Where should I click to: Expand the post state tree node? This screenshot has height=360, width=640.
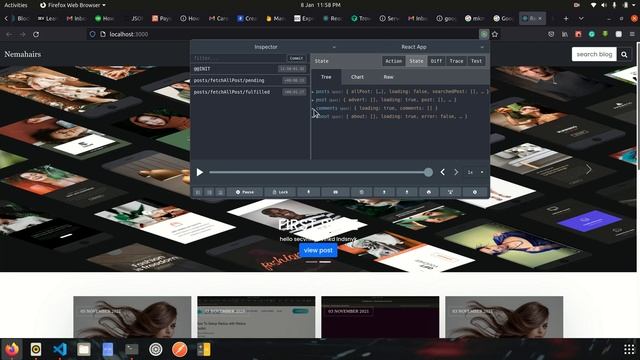(313, 100)
